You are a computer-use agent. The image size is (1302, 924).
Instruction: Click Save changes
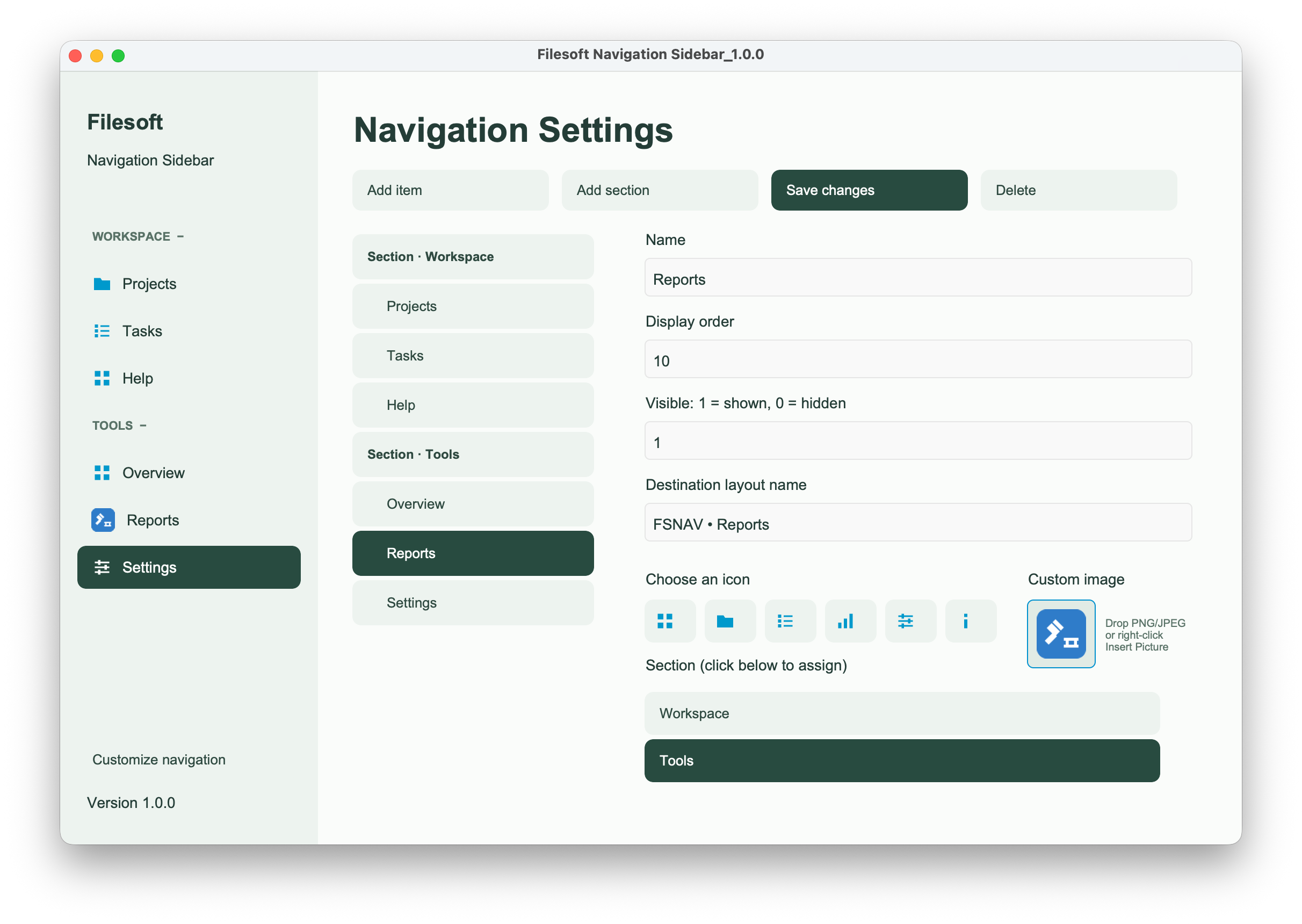[869, 190]
